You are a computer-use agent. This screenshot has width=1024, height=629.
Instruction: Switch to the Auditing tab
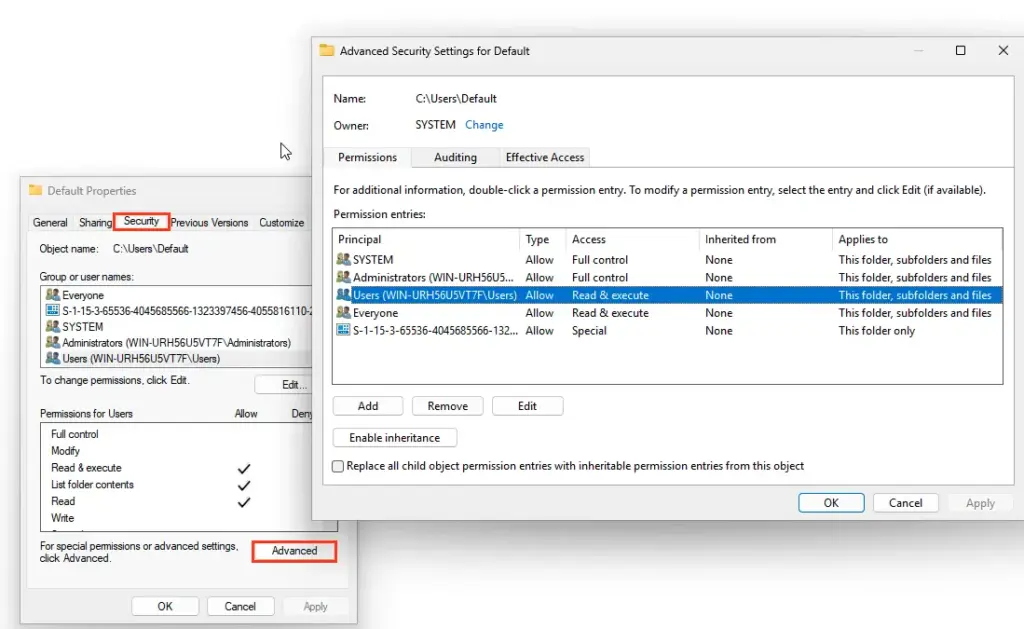[x=455, y=158]
